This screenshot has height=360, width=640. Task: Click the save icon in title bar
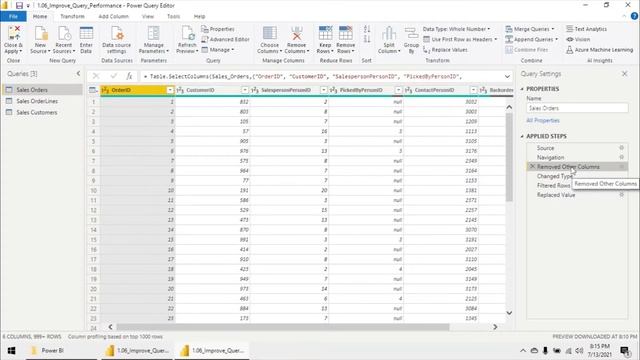19,5
